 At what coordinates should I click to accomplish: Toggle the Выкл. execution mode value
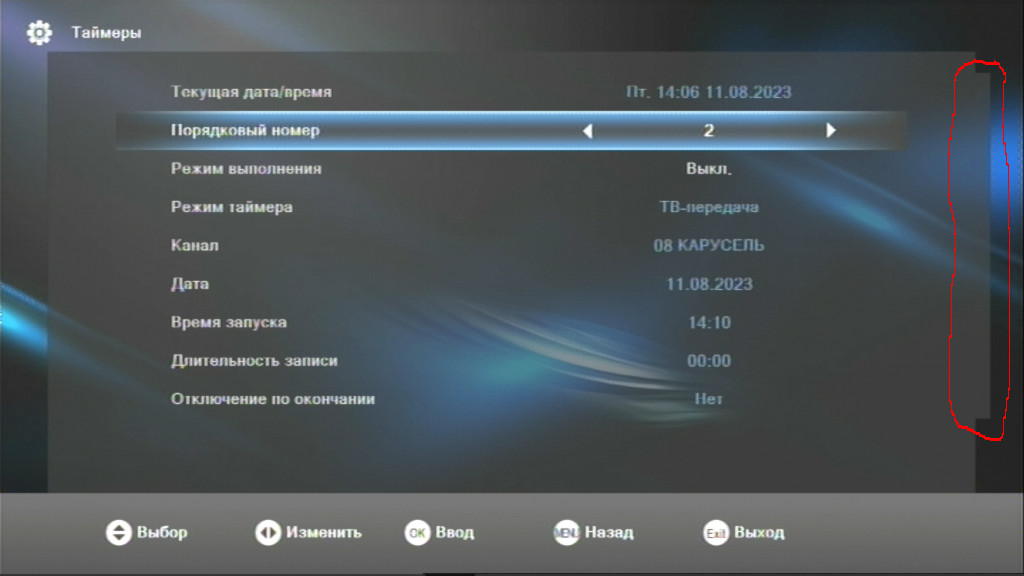pyautogui.click(x=709, y=168)
